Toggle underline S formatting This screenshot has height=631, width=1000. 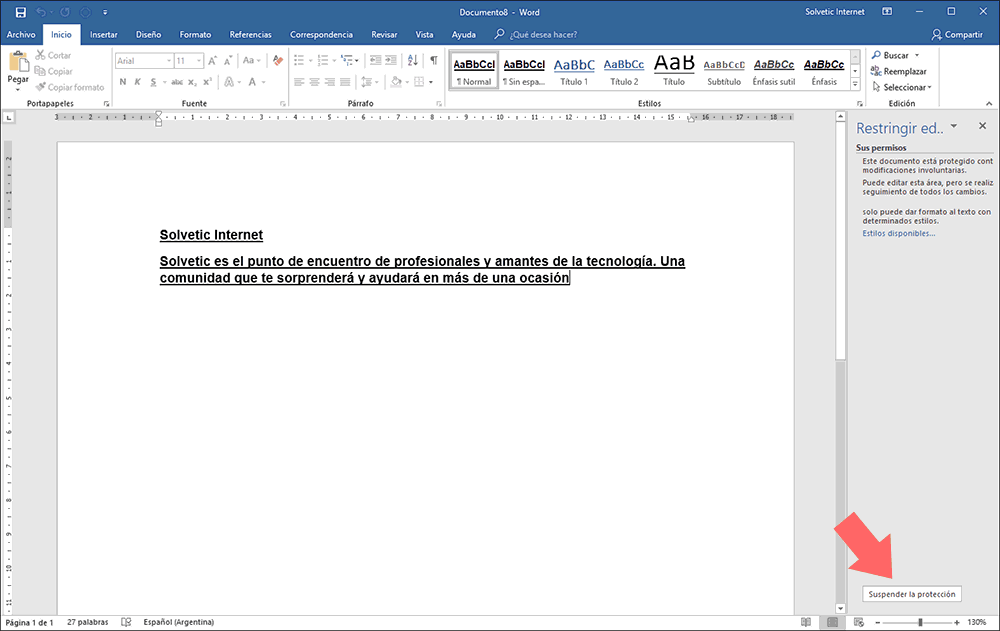(153, 82)
